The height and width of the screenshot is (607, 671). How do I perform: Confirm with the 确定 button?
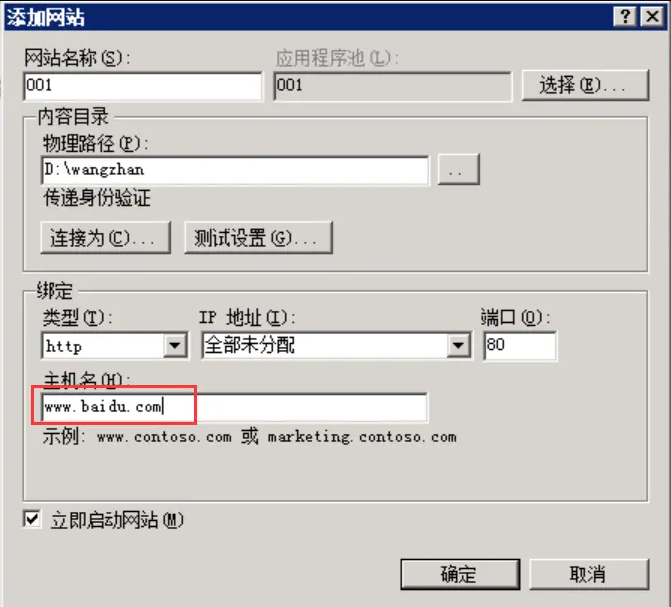[x=460, y=574]
